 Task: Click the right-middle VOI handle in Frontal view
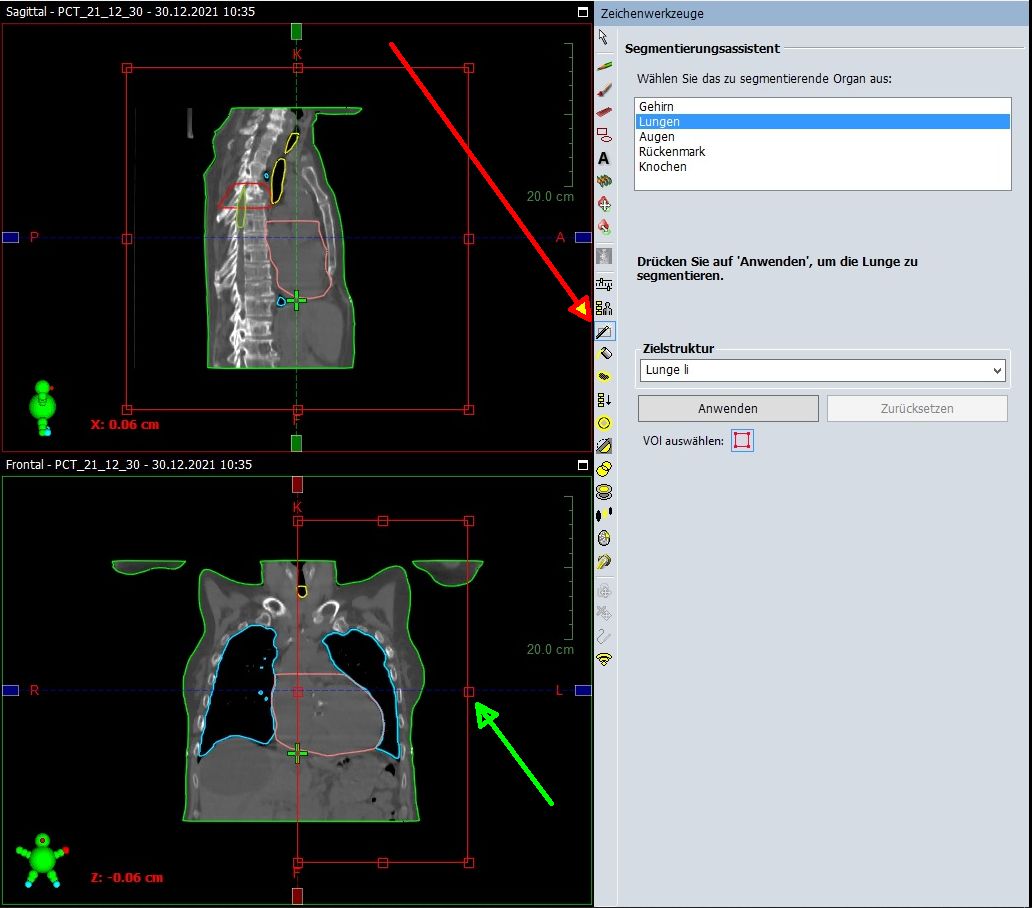[x=469, y=691]
